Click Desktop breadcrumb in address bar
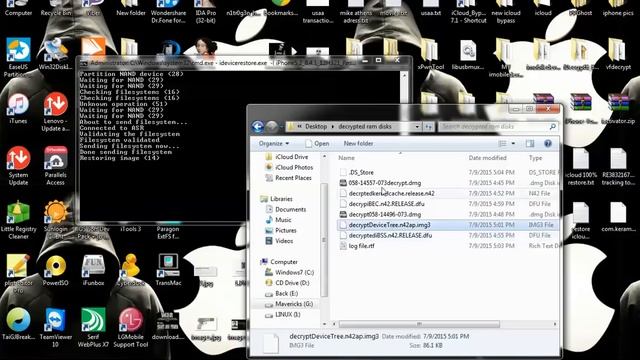This screenshot has width=640, height=360. pos(316,127)
